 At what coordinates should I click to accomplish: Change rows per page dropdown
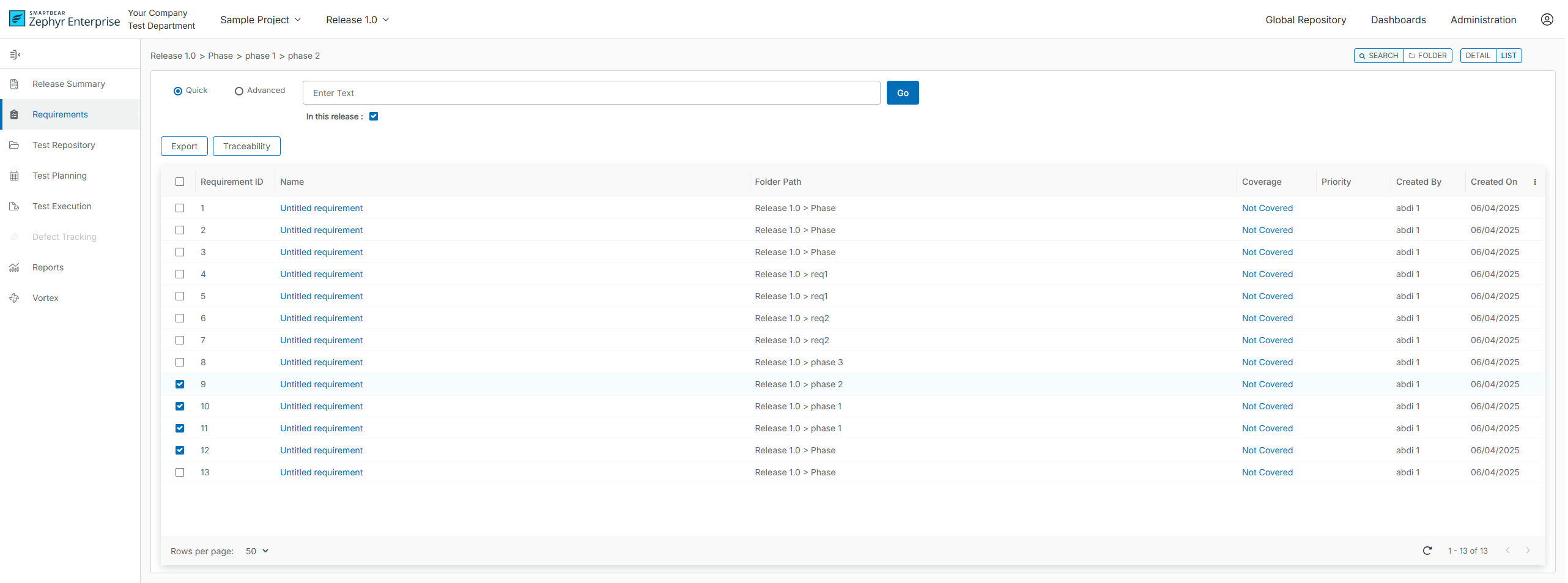[257, 551]
